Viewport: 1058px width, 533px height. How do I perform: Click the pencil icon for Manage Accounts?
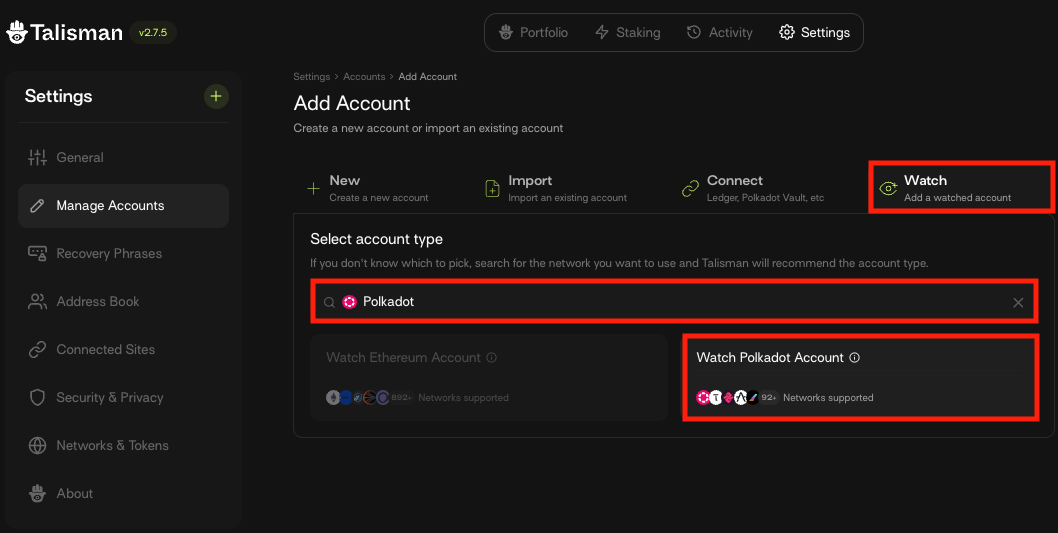click(x=37, y=206)
